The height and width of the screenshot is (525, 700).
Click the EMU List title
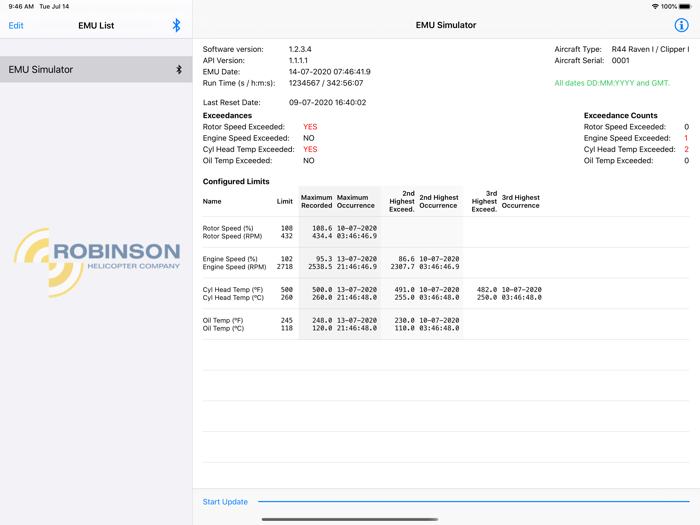click(x=96, y=25)
